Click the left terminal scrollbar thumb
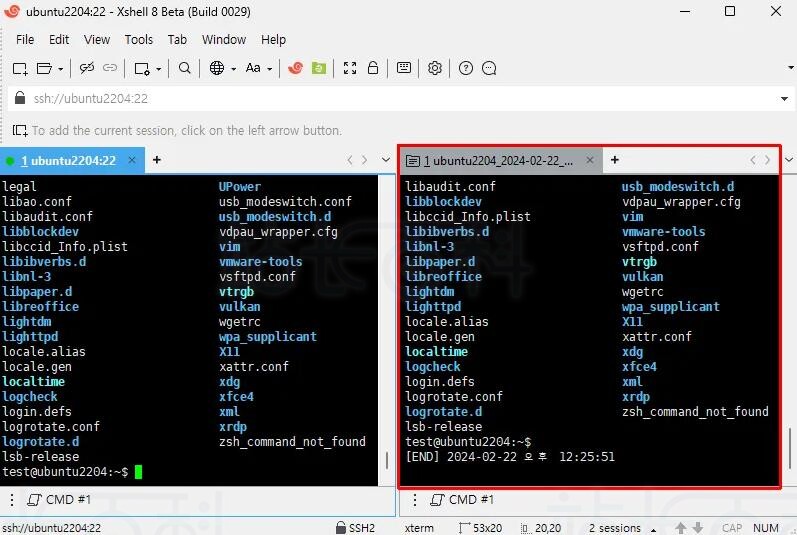The width and height of the screenshot is (797, 535). click(387, 460)
